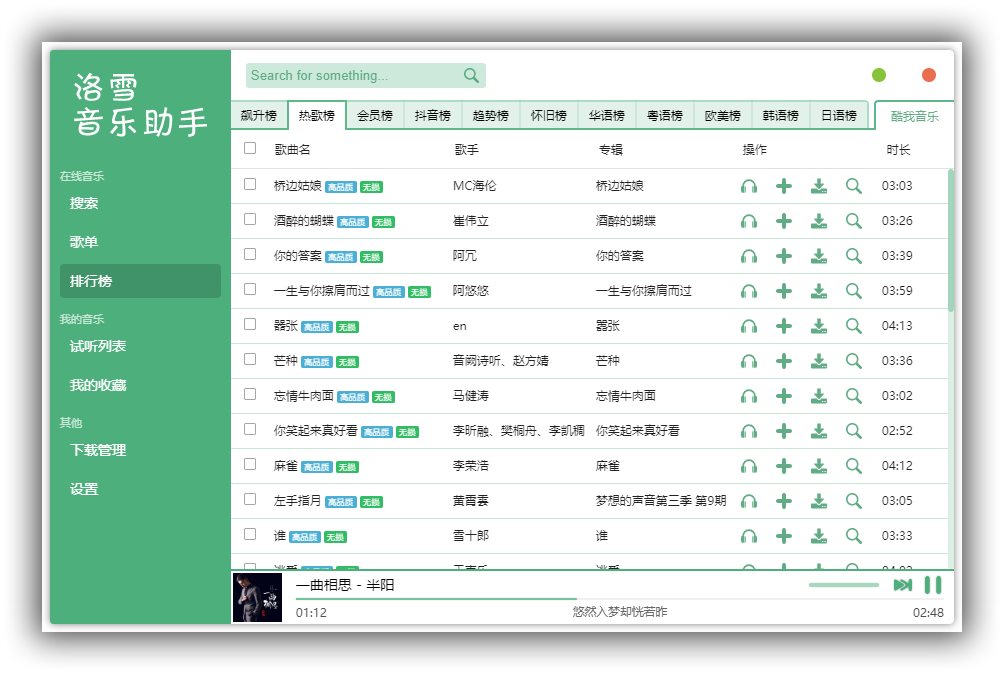Play 芒种 with the headphone icon
The width and height of the screenshot is (1004, 674).
click(749, 361)
